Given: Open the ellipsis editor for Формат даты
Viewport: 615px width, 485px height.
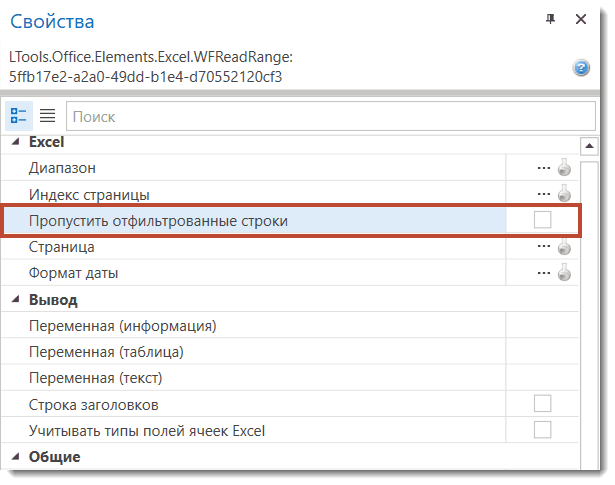Looking at the screenshot, I should 544,272.
